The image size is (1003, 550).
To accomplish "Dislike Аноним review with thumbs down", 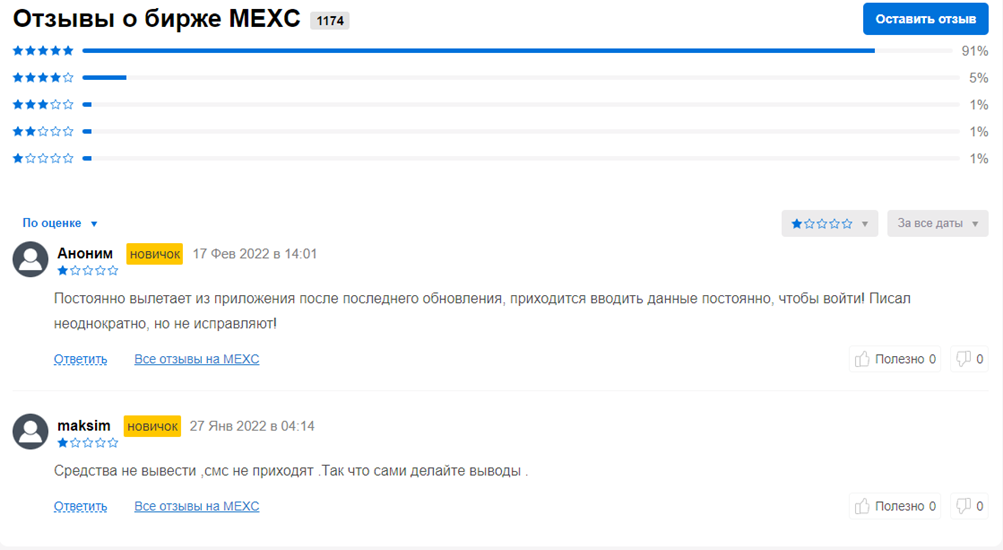I will pyautogui.click(x=969, y=359).
